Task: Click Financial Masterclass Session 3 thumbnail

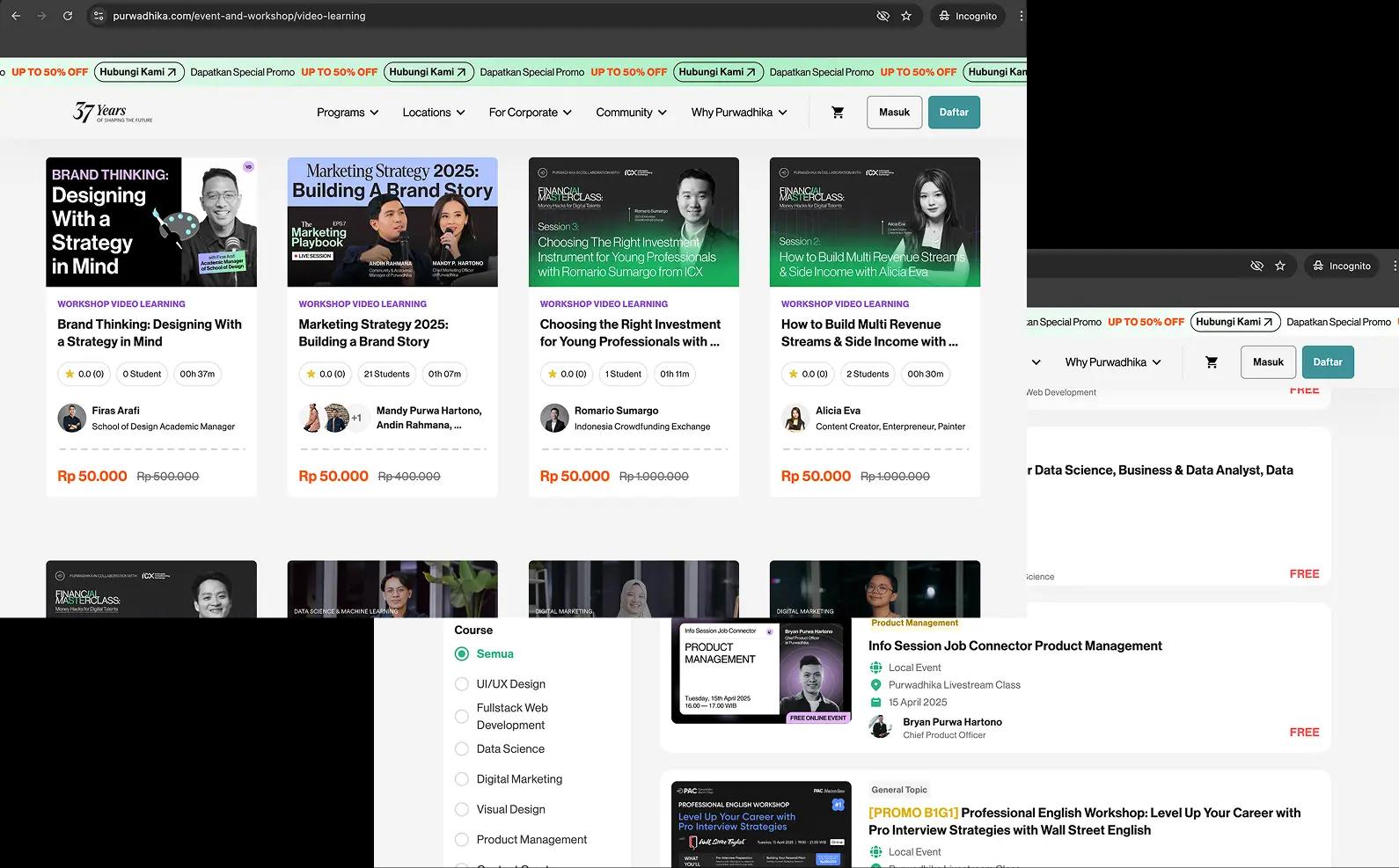Action: point(634,222)
